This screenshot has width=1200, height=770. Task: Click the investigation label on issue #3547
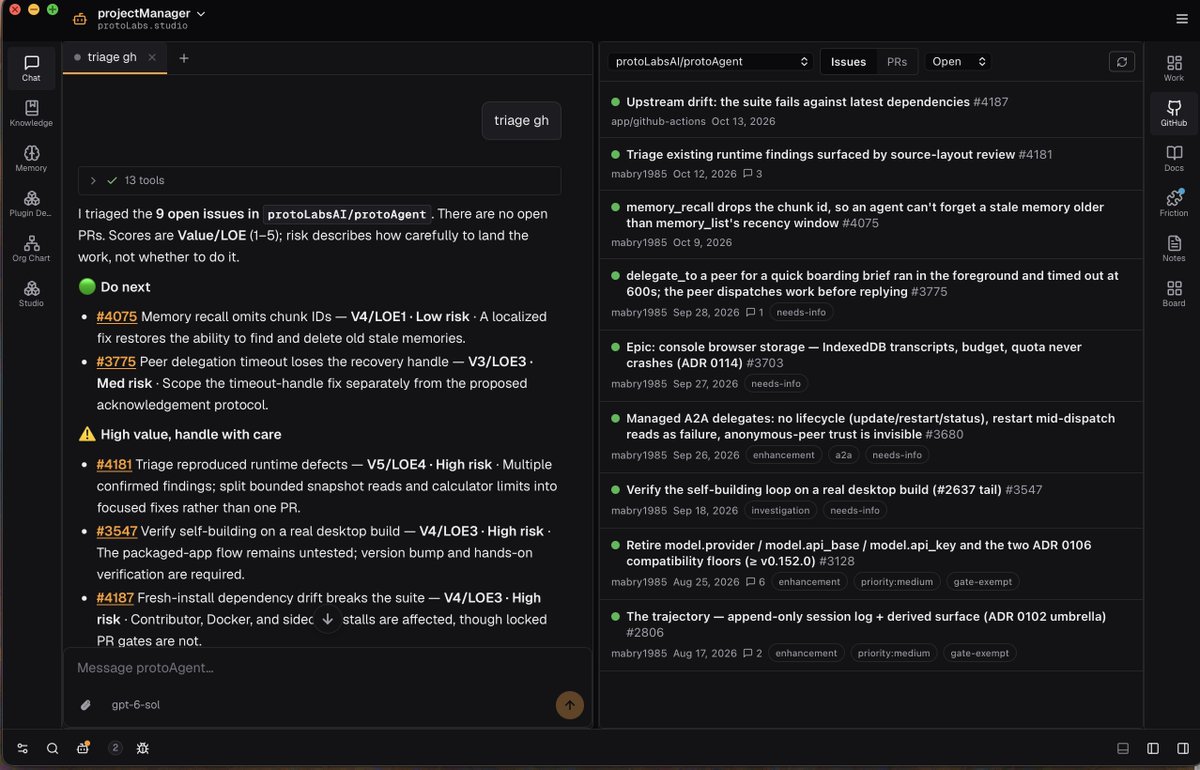pyautogui.click(x=780, y=510)
